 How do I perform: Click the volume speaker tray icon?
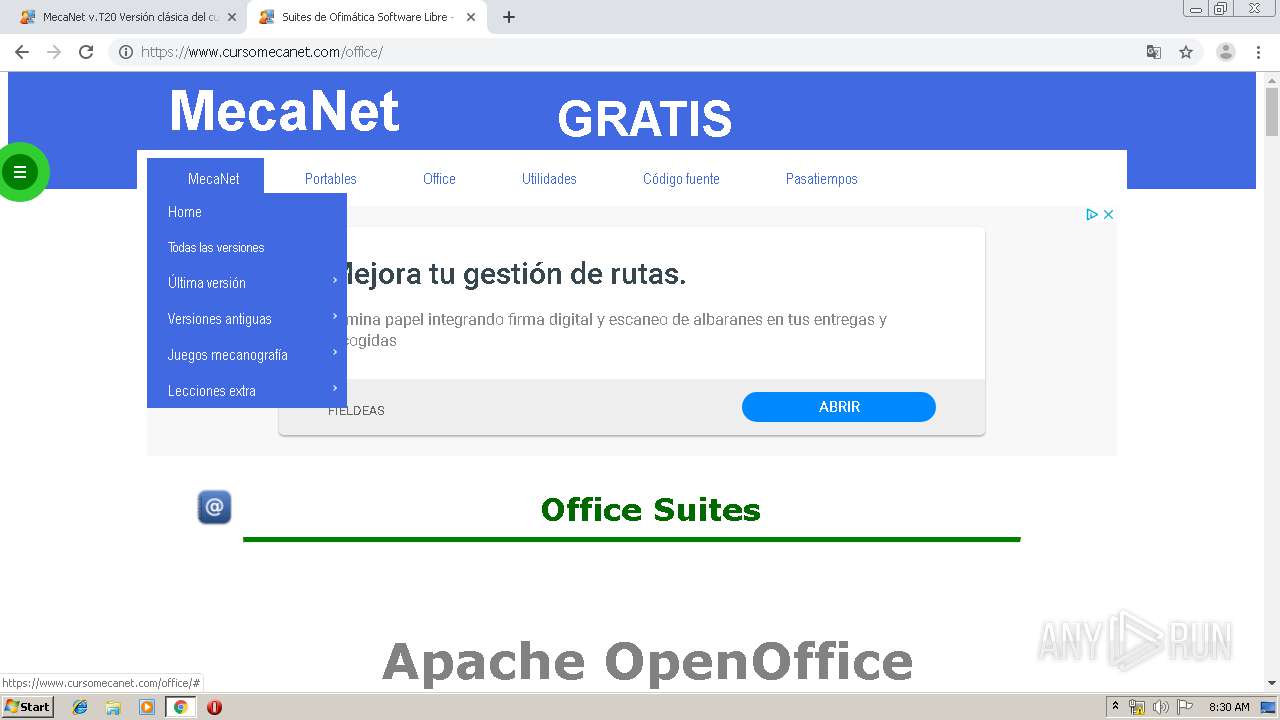1161,707
